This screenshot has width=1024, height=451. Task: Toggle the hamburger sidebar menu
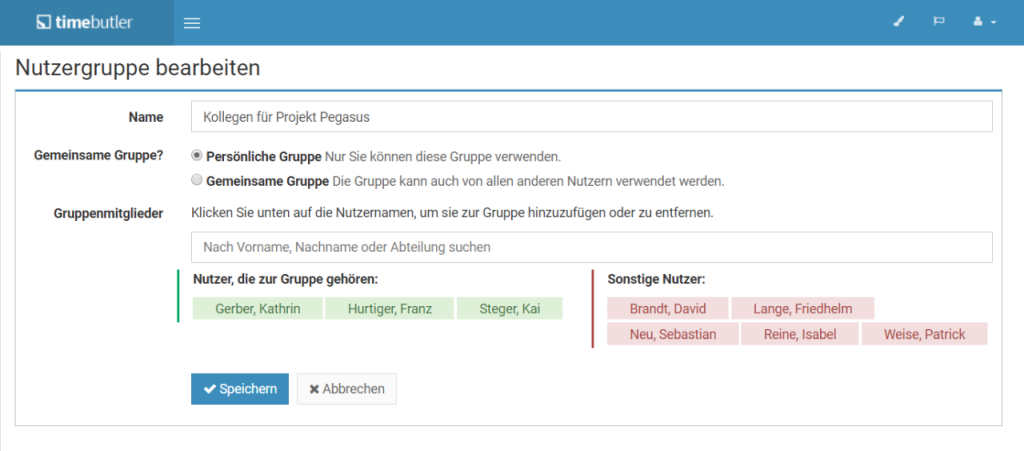193,23
